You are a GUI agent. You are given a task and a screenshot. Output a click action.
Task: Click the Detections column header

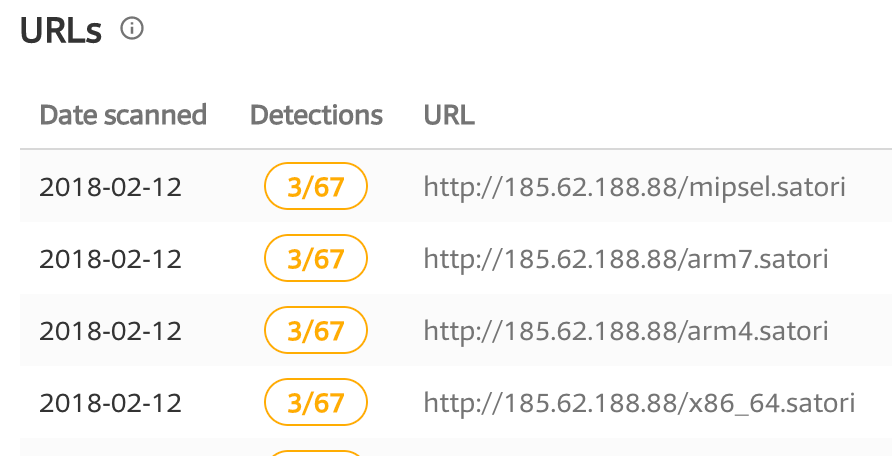(316, 115)
